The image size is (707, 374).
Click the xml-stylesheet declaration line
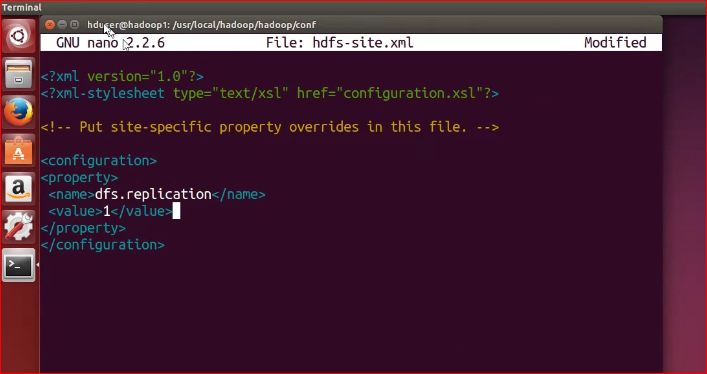tap(270, 93)
